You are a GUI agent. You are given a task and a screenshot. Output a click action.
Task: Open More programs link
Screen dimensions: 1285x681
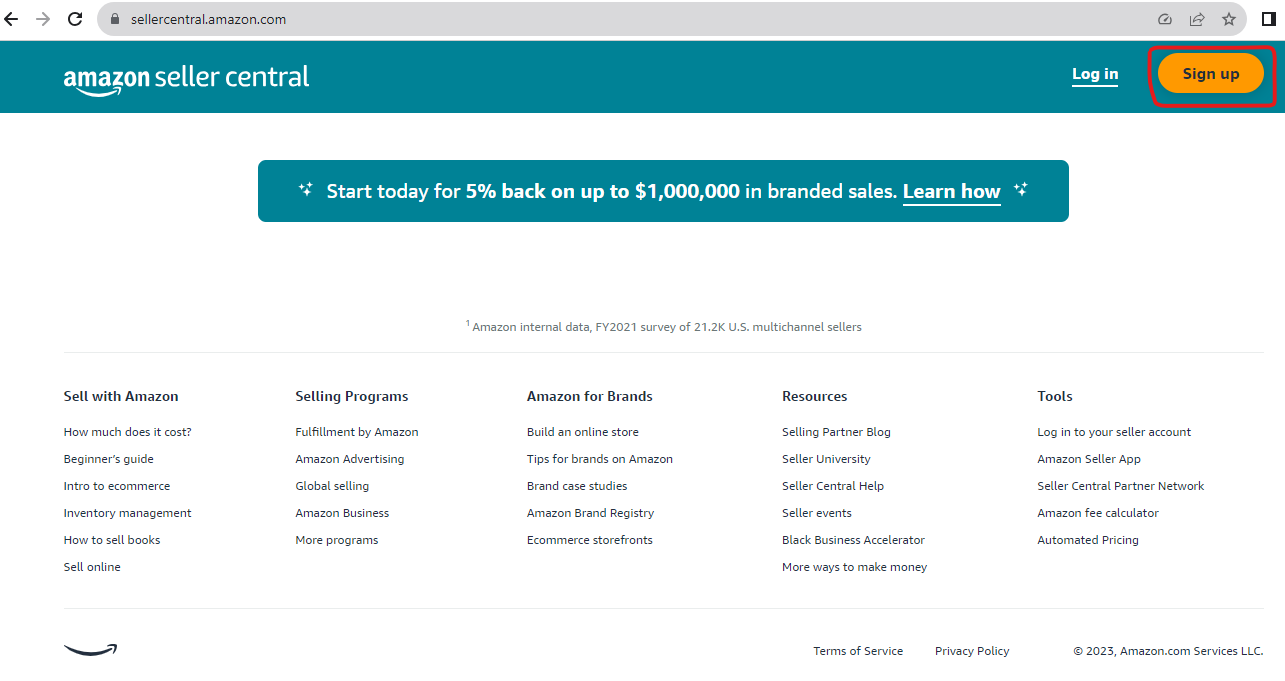(x=337, y=540)
